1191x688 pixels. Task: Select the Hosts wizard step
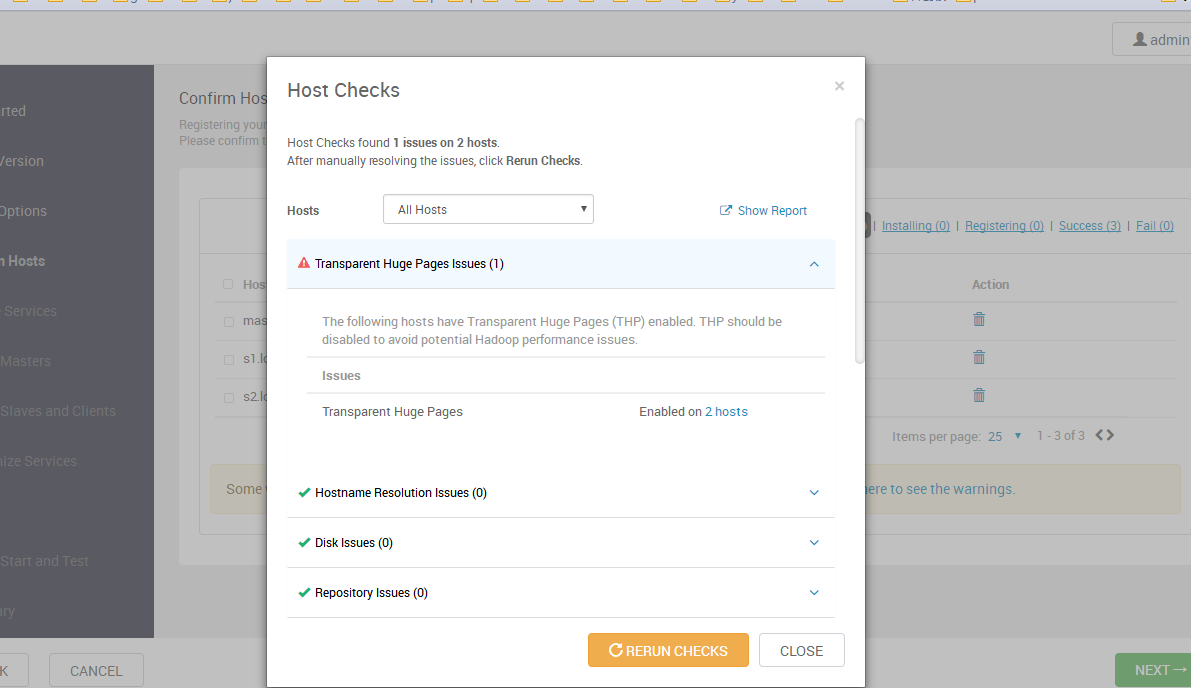coord(24,261)
